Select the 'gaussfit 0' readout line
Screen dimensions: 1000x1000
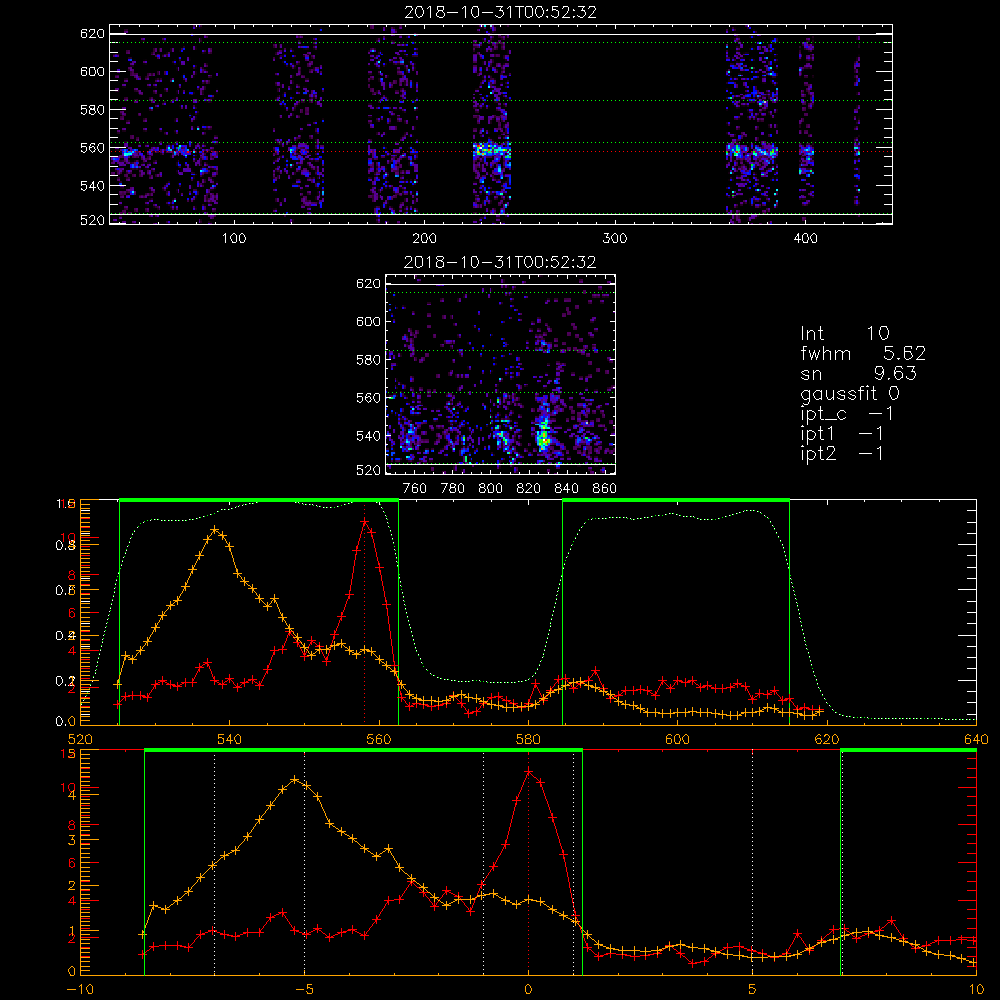coord(850,393)
